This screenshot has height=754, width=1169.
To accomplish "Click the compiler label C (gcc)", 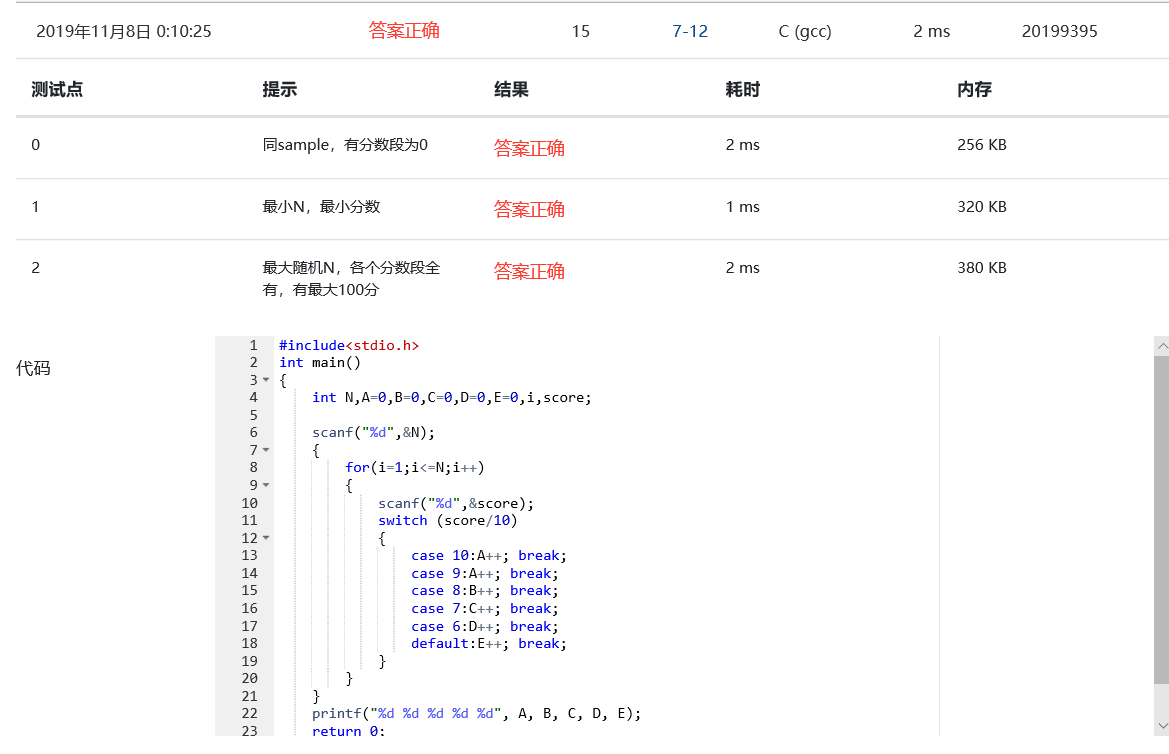I will tap(805, 31).
